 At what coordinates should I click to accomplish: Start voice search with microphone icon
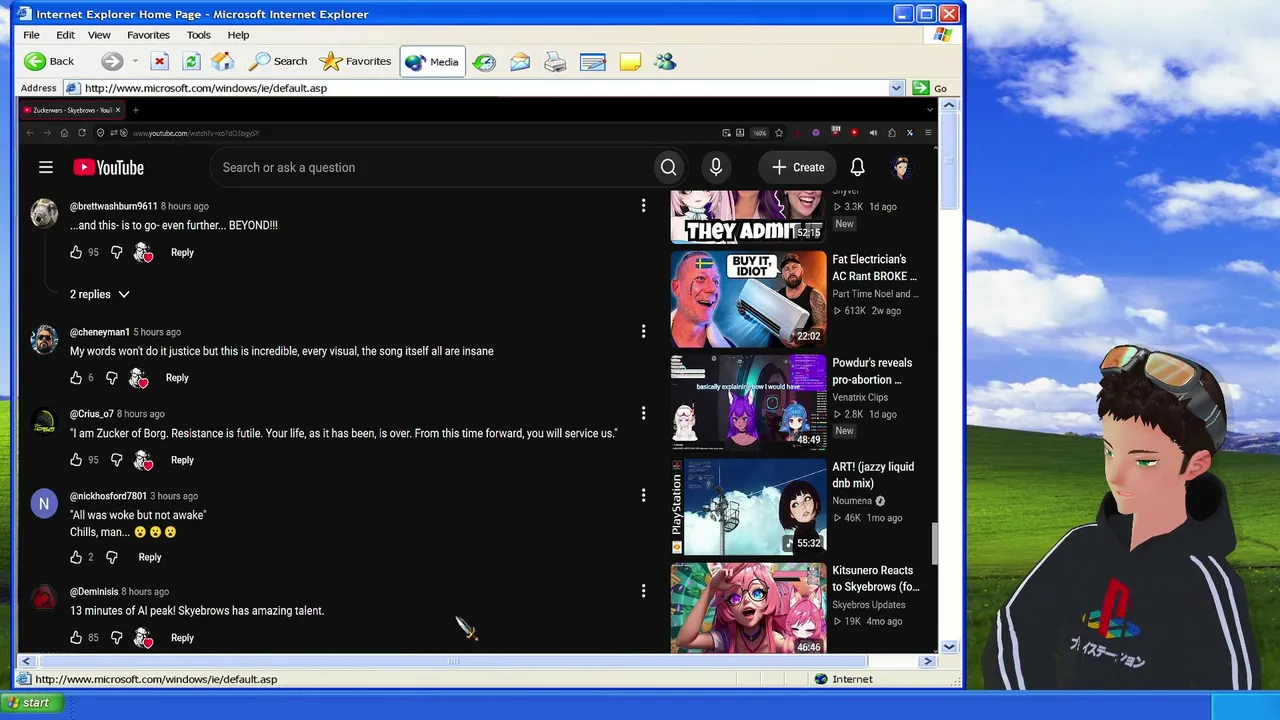pos(716,167)
